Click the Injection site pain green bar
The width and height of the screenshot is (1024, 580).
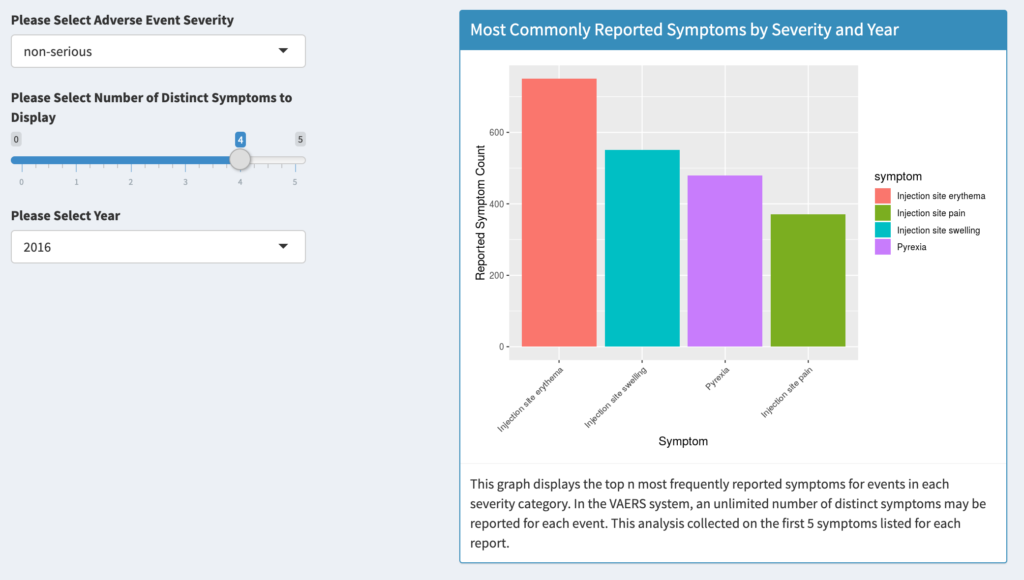(807, 280)
